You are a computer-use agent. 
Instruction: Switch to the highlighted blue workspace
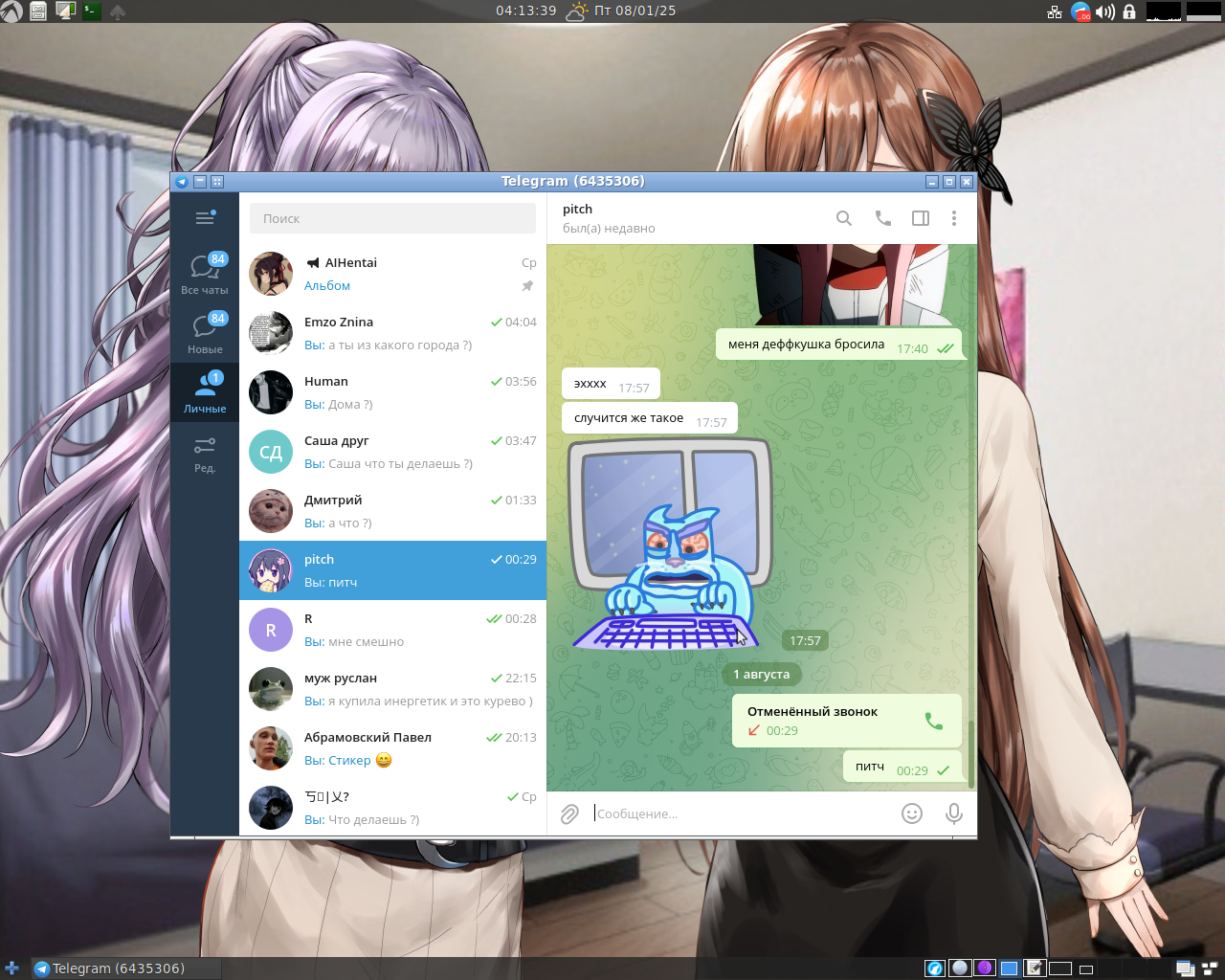(1009, 969)
